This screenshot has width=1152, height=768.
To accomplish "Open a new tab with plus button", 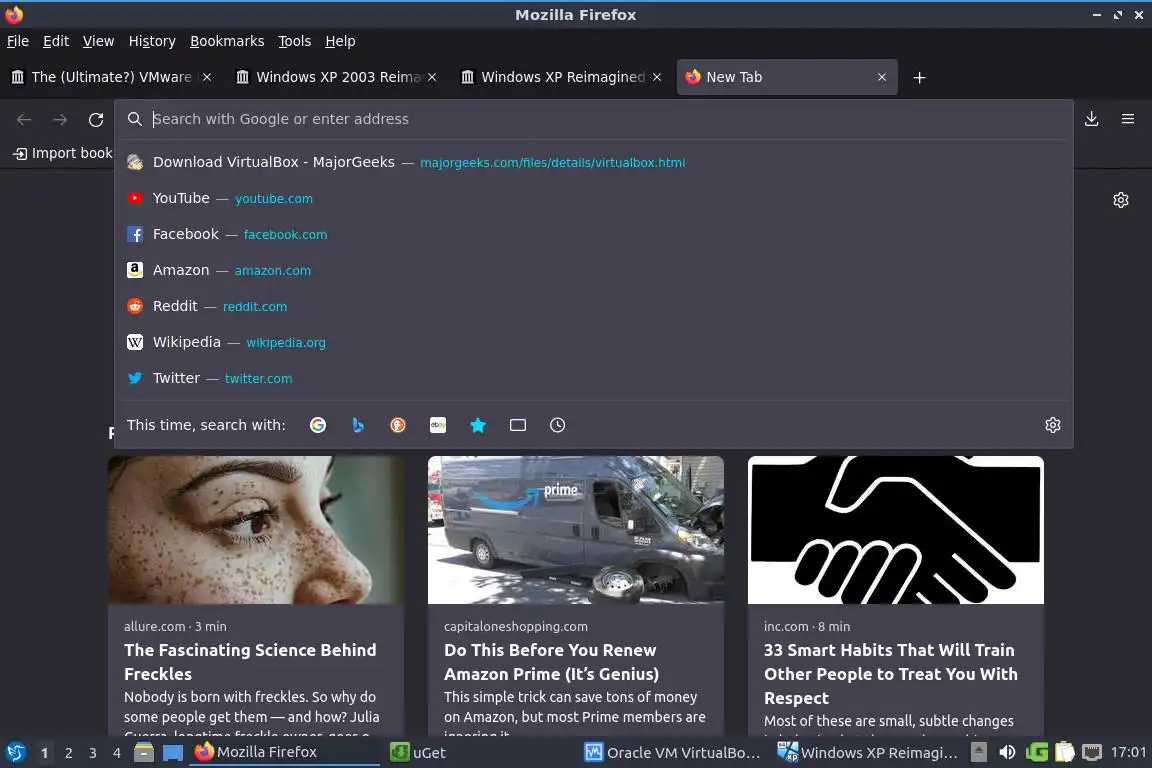I will click(x=919, y=77).
